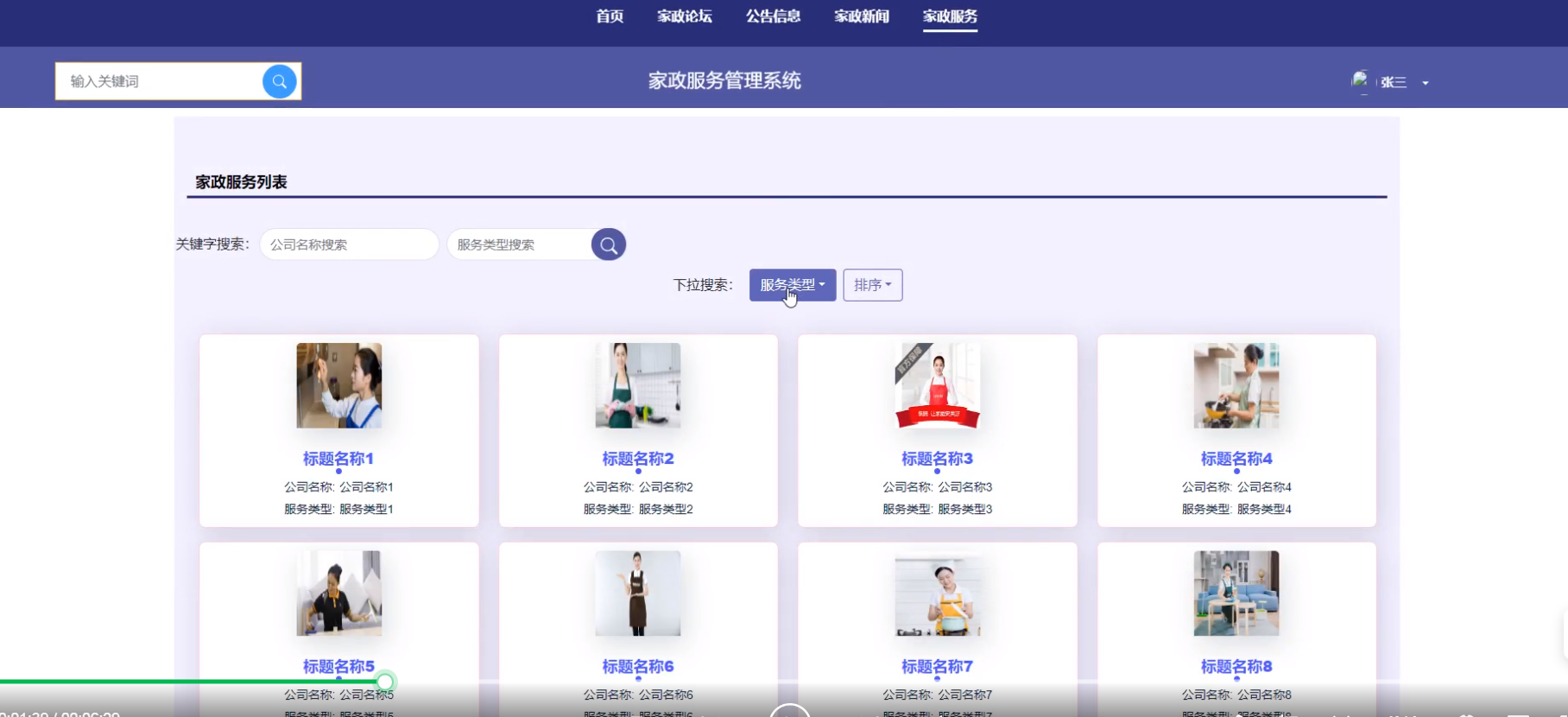Click the blue search icon in the header
Screen dimensions: 1568x717
click(279, 81)
